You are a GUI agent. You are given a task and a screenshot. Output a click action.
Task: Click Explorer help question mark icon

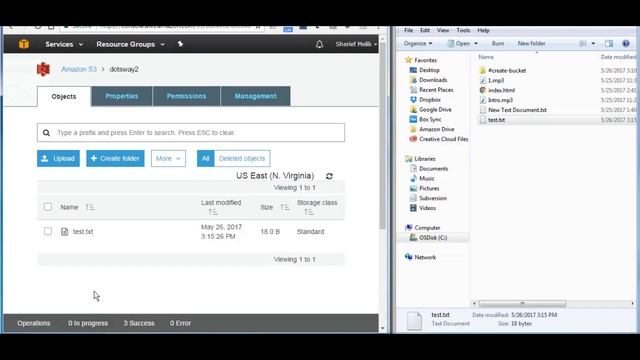coord(626,43)
